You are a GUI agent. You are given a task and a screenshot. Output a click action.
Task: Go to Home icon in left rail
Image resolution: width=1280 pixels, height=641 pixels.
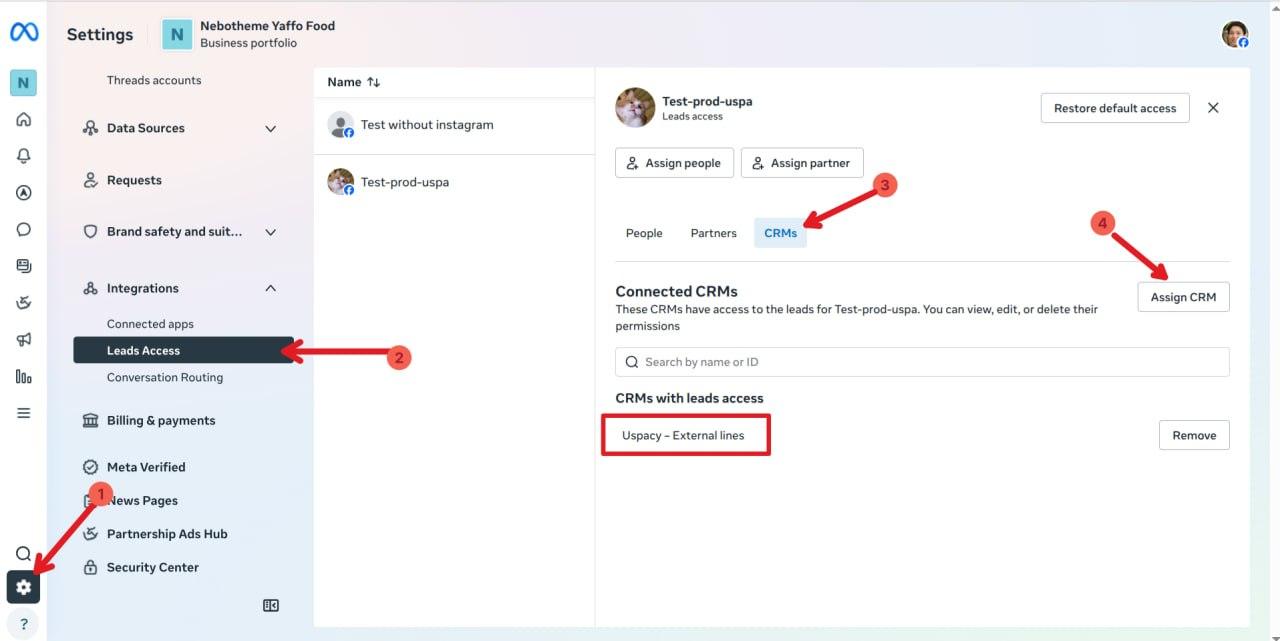point(24,119)
